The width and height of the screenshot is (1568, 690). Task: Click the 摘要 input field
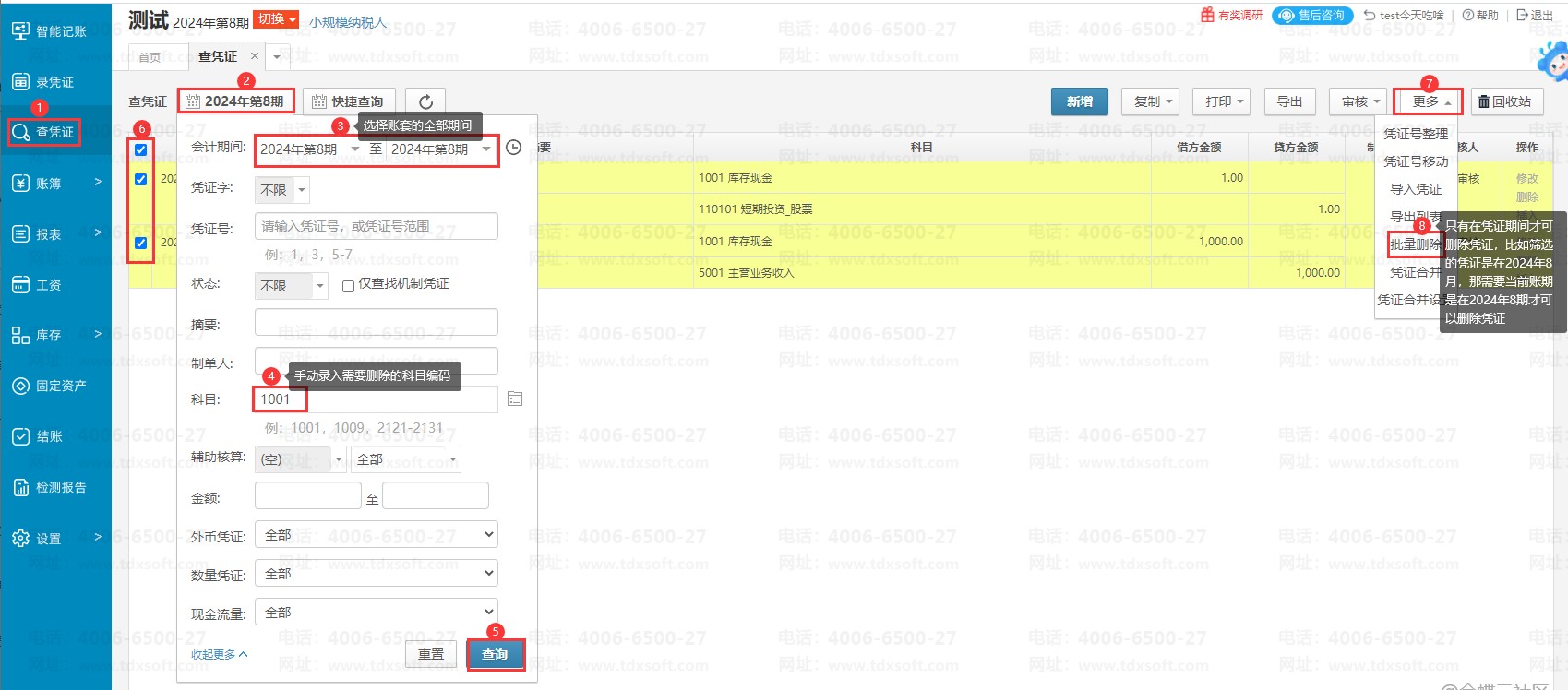coord(377,323)
